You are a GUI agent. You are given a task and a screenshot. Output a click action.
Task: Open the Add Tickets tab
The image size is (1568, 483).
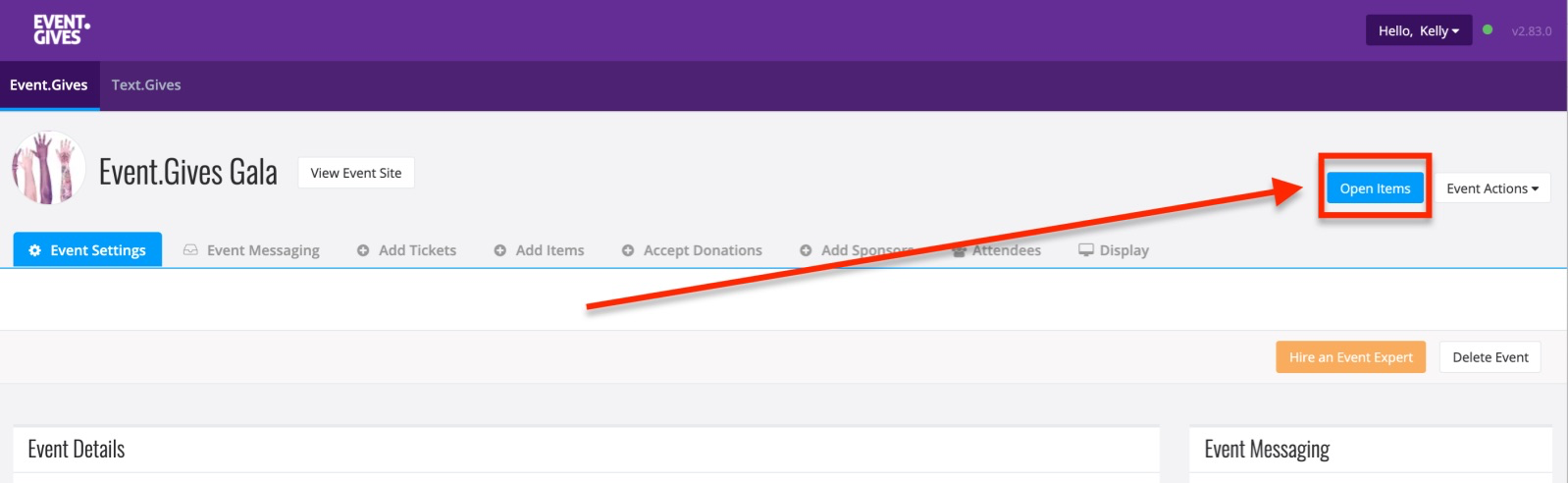tap(406, 250)
